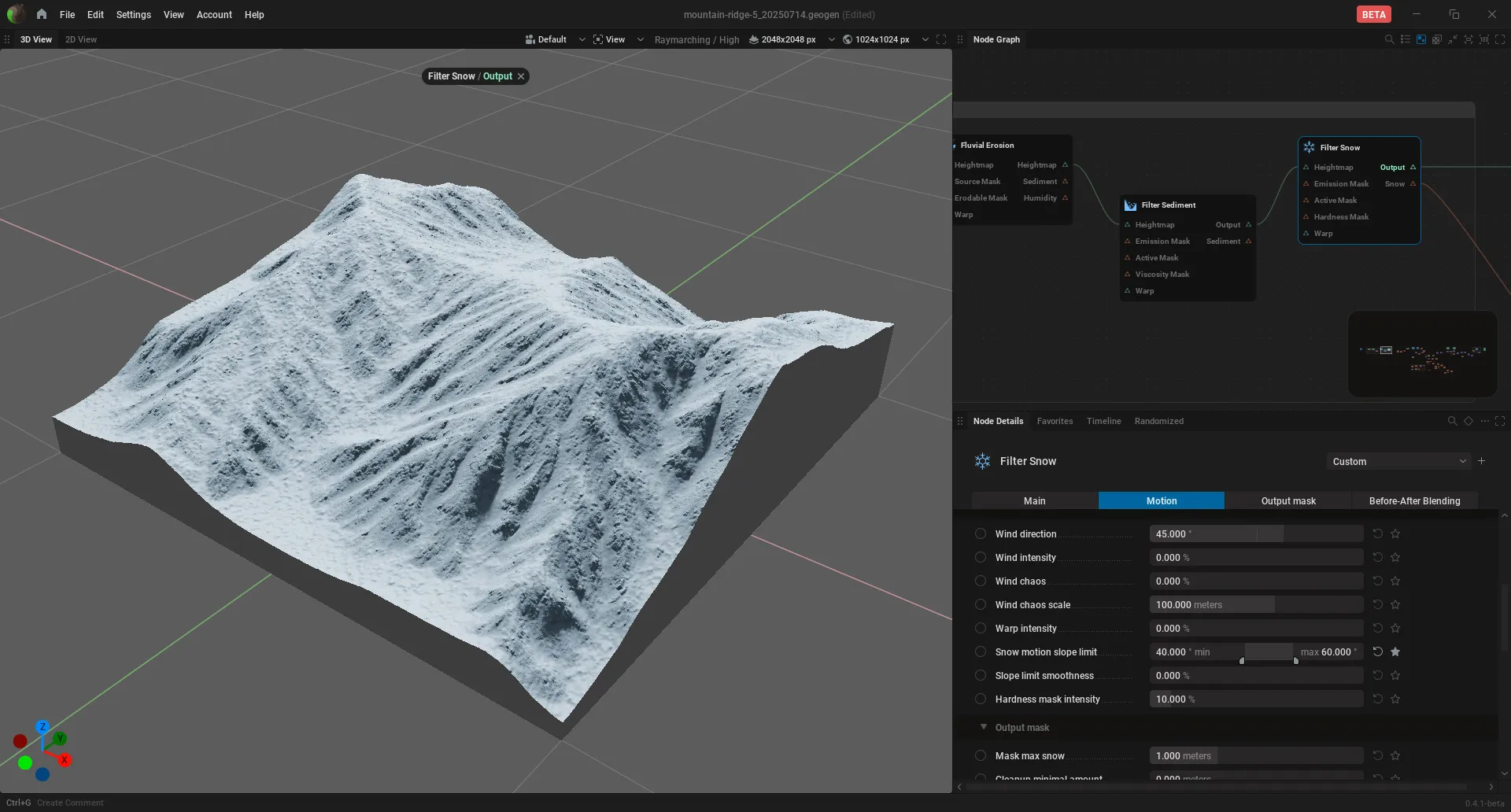Unfavorite the Snow motion slope limit star
Viewport: 1511px width, 812px height.
tap(1395, 651)
